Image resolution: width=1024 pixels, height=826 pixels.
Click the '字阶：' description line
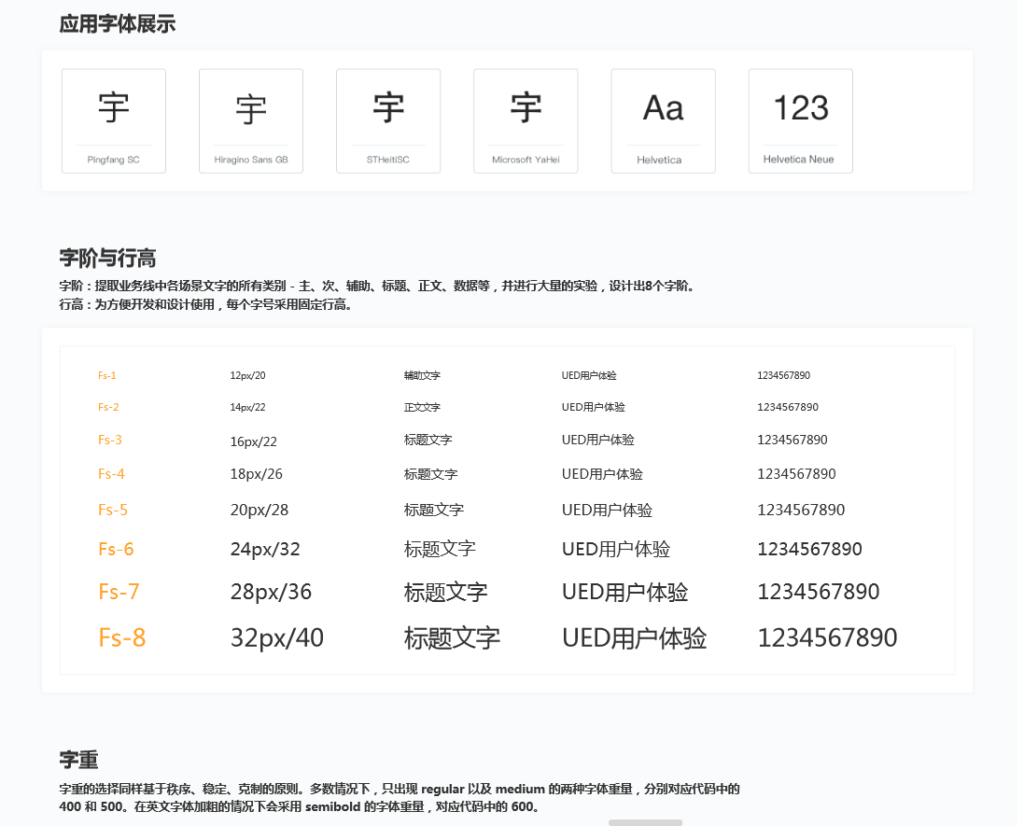pos(377,286)
